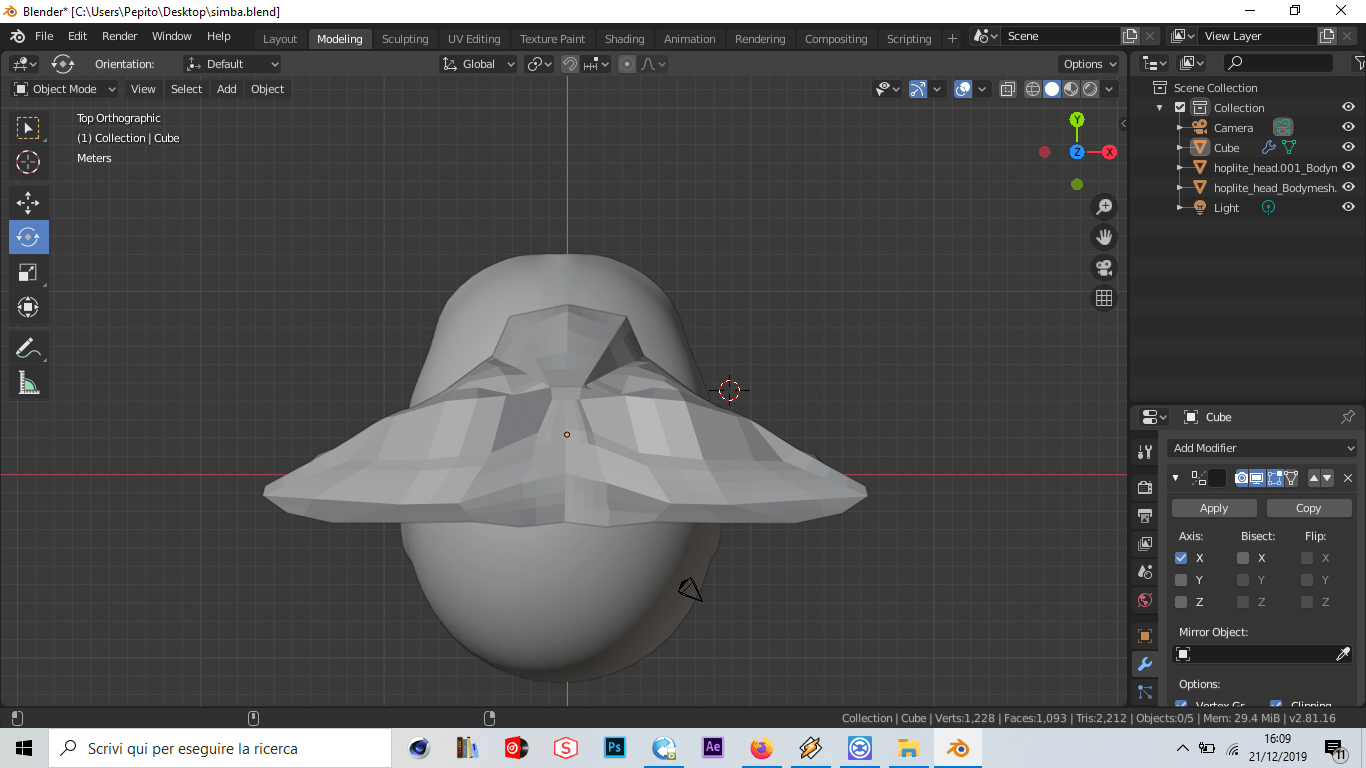Open the shading options dropdown arrow

click(1111, 89)
